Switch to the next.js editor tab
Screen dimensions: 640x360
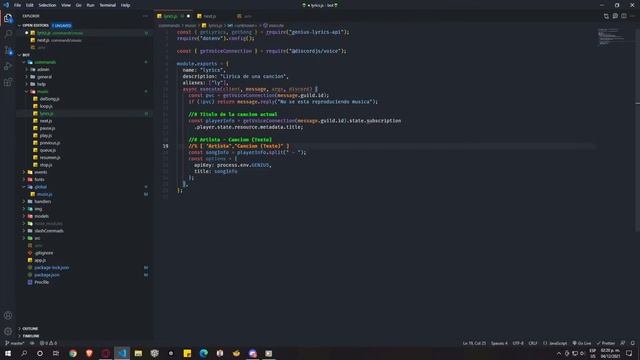pos(209,16)
